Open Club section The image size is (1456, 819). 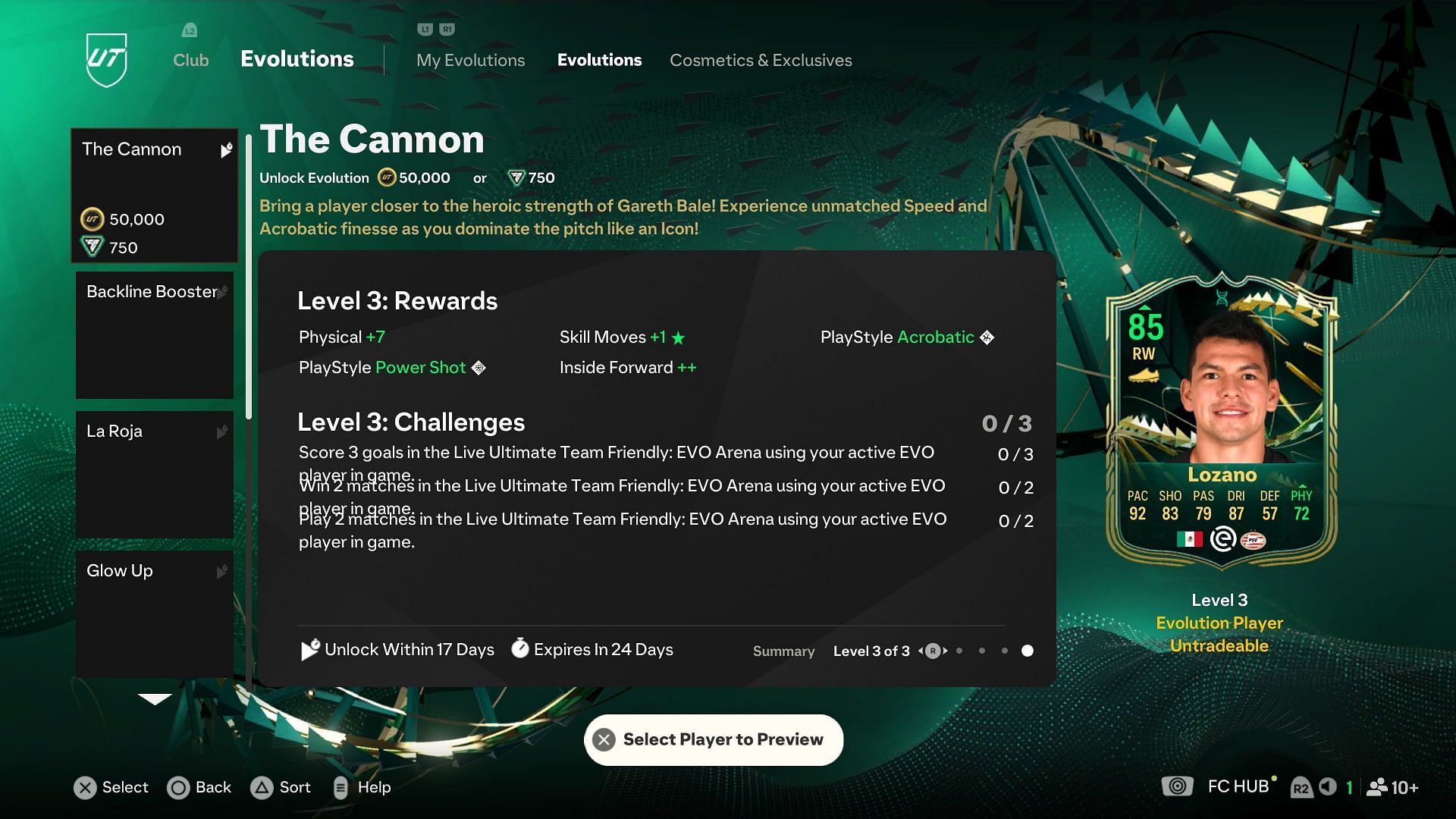190,60
